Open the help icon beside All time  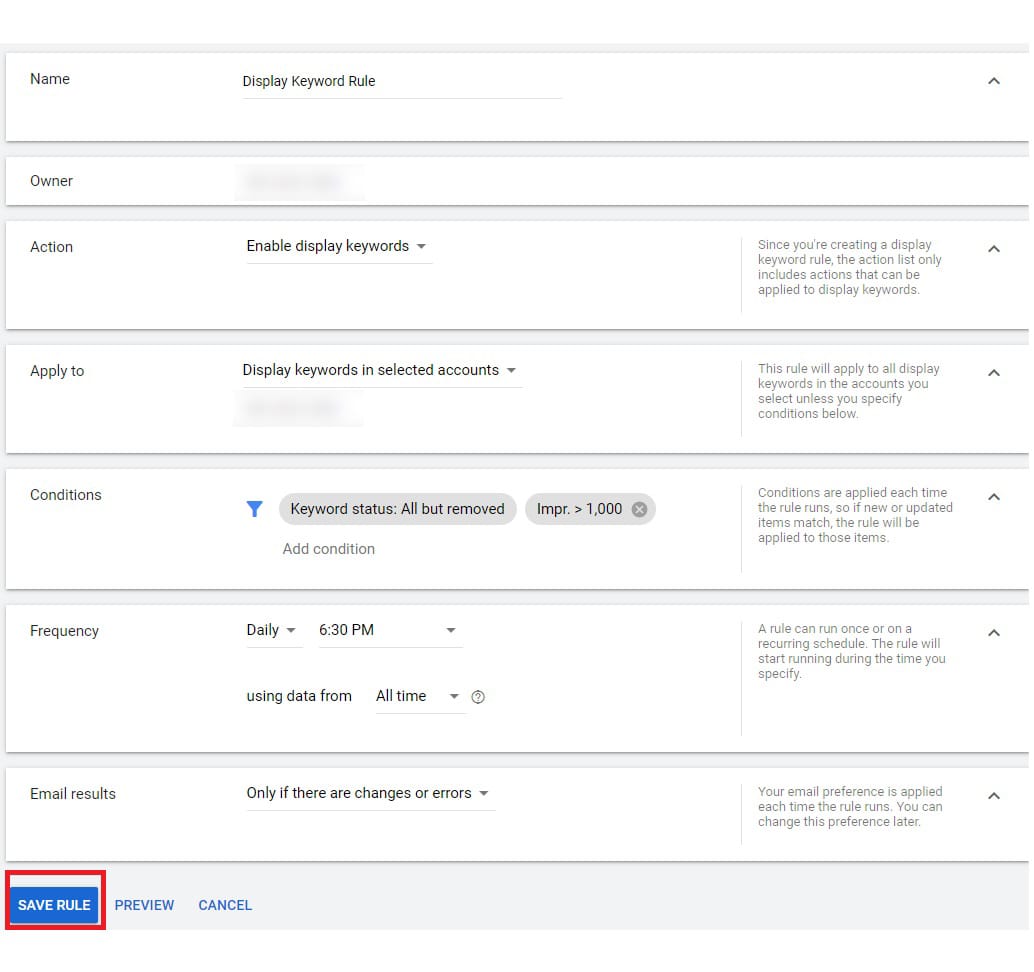click(x=478, y=697)
